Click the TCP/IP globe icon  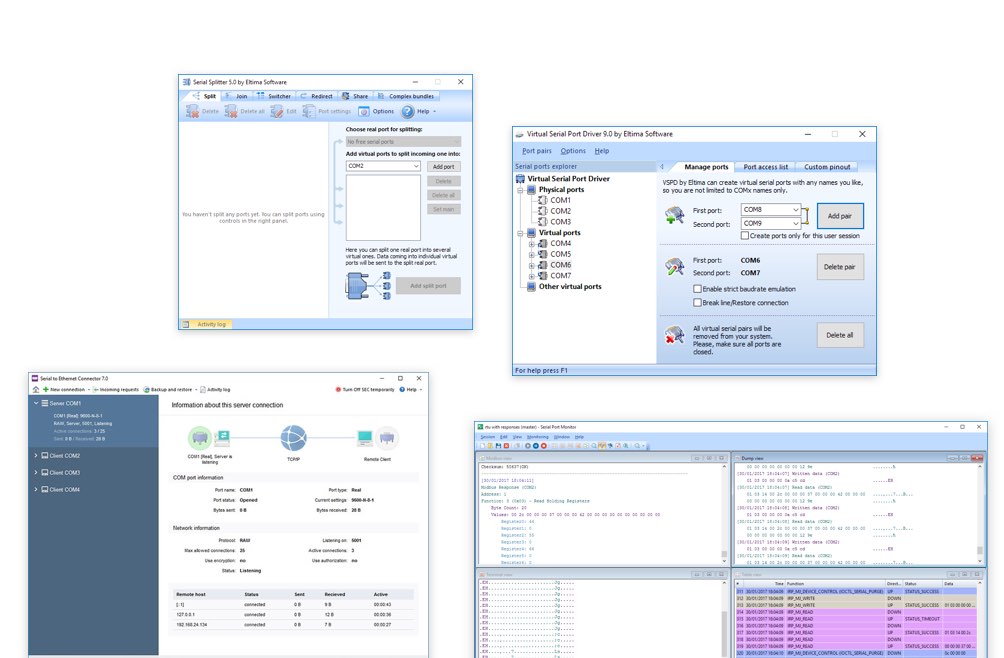[293, 438]
